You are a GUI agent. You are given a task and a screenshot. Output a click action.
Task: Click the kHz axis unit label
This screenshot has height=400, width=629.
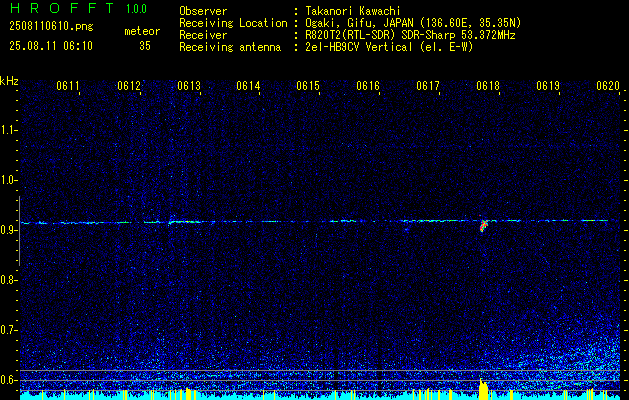(9, 81)
